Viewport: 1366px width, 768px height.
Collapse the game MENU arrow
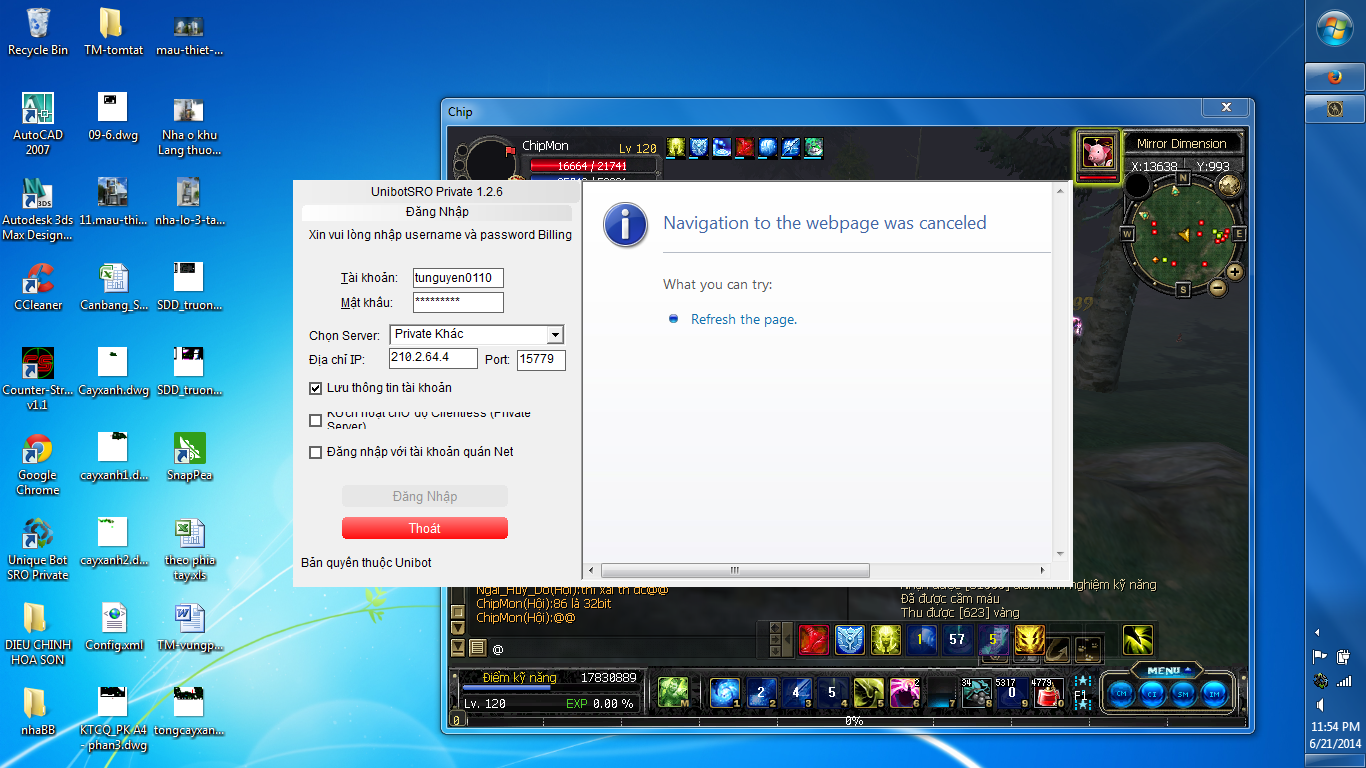[x=1189, y=670]
